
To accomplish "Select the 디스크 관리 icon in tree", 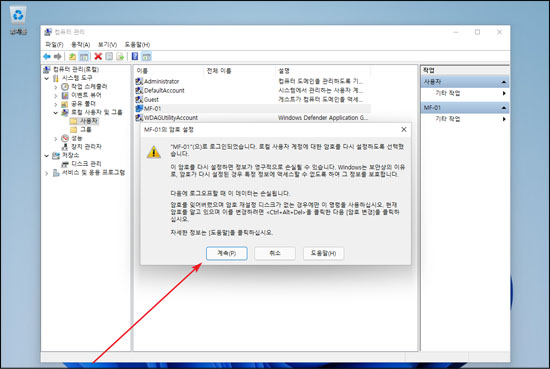I will tap(65, 164).
